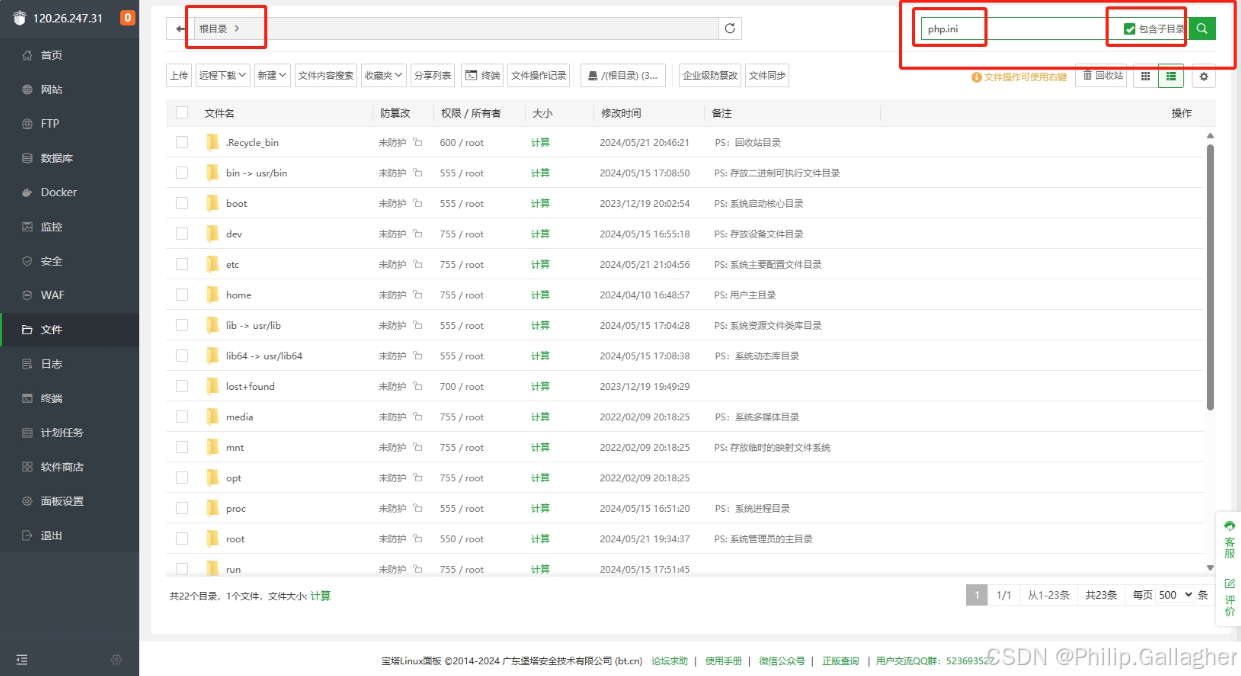Switch to grid view layout
This screenshot has width=1241, height=676.
[1144, 75]
